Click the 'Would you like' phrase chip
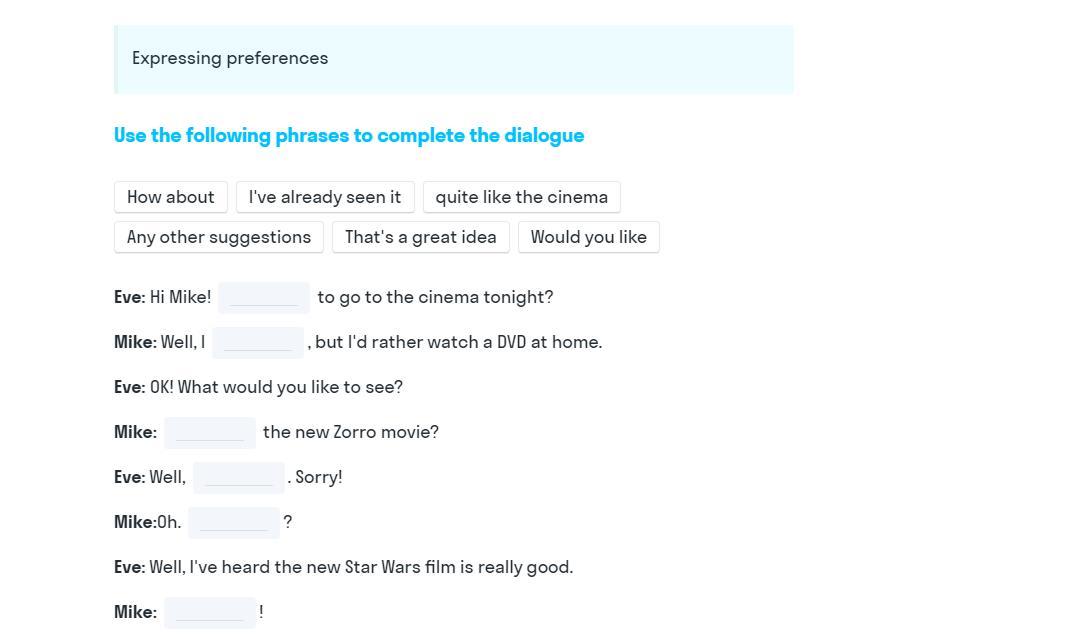This screenshot has width=1076, height=642. 588,237
